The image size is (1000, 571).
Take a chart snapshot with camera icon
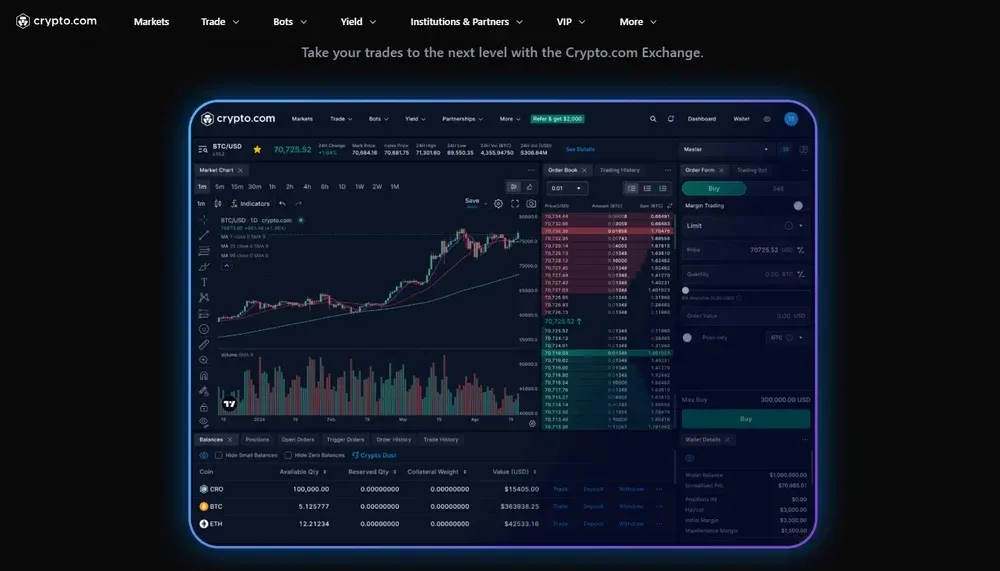pos(531,204)
